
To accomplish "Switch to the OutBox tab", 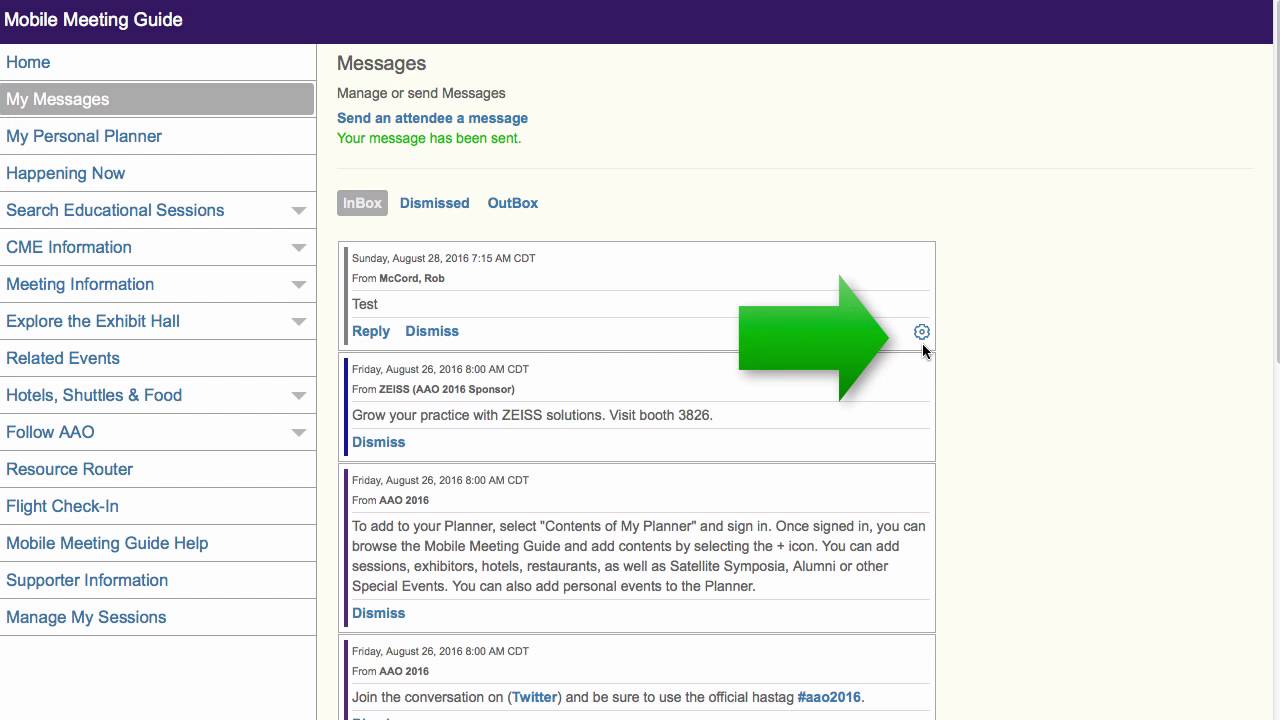I will pos(513,203).
